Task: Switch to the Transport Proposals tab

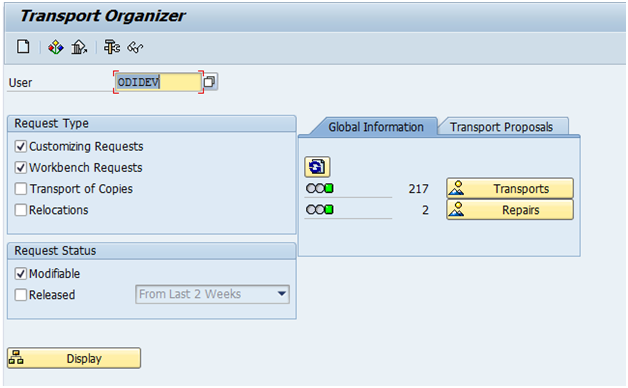Action: coord(501,127)
